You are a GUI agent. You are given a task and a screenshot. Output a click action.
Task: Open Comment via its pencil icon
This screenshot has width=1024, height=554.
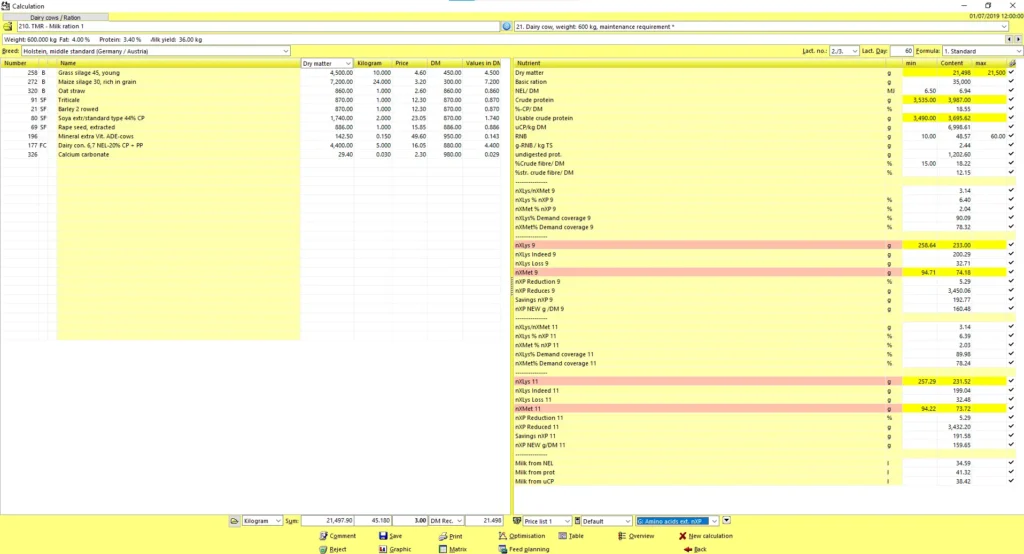click(323, 536)
